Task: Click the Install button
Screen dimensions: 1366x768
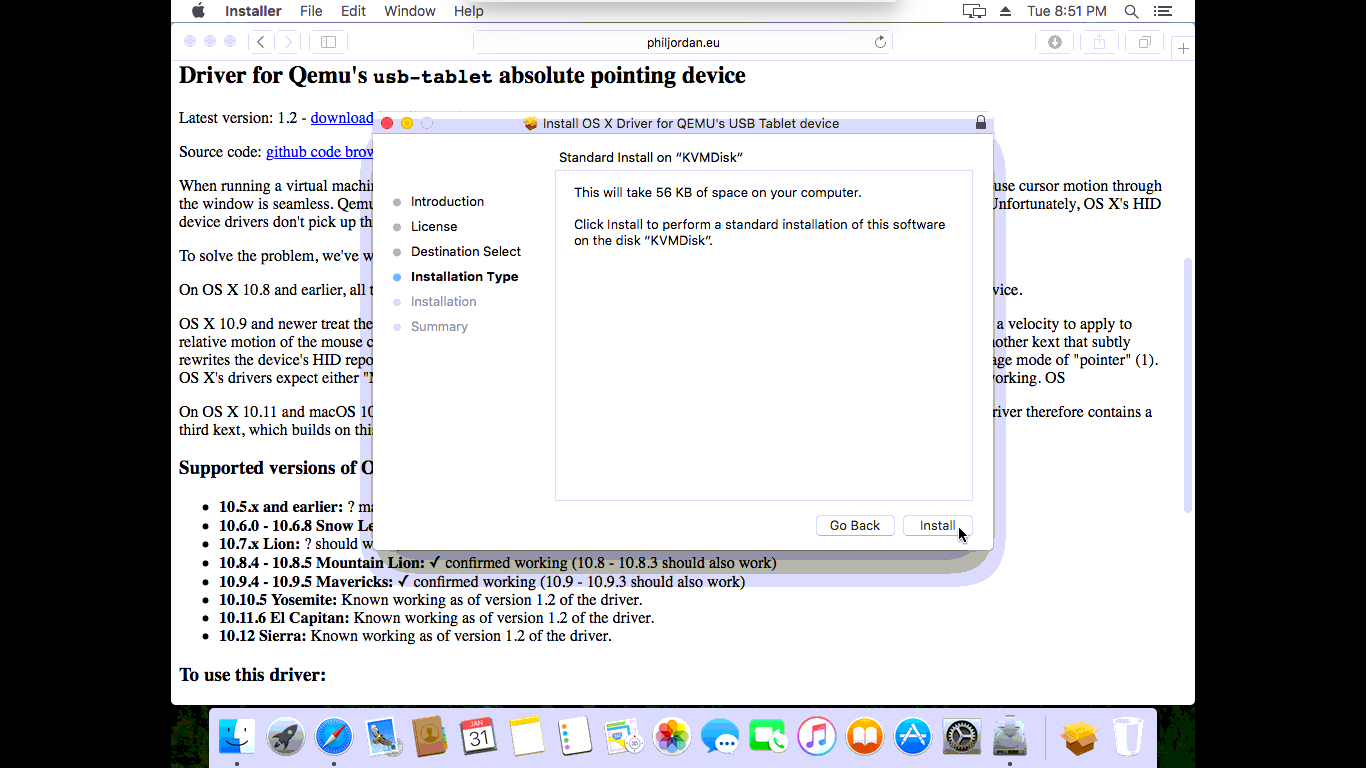Action: [937, 526]
